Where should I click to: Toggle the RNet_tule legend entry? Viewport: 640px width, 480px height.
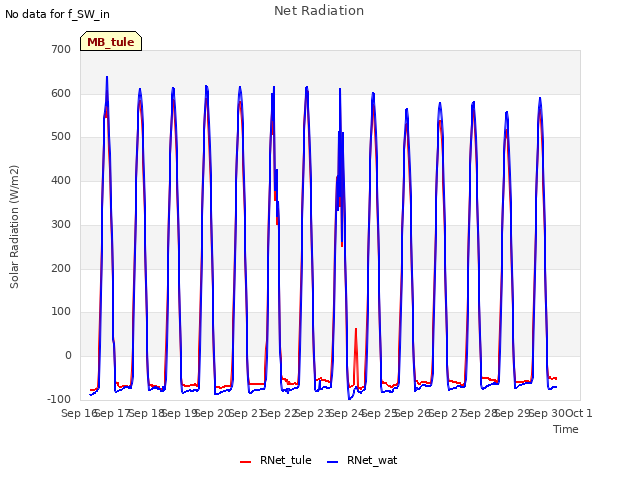[276, 460]
